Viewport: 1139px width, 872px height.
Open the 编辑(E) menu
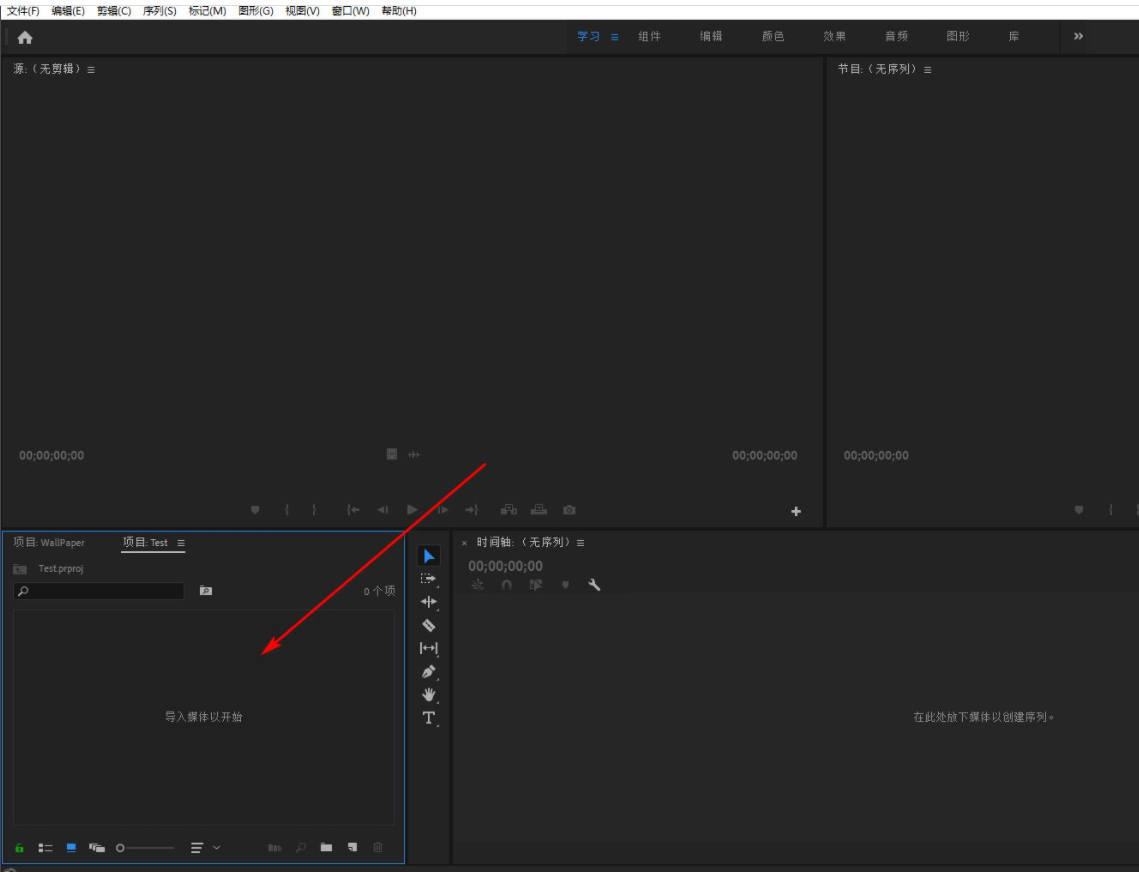[x=68, y=11]
